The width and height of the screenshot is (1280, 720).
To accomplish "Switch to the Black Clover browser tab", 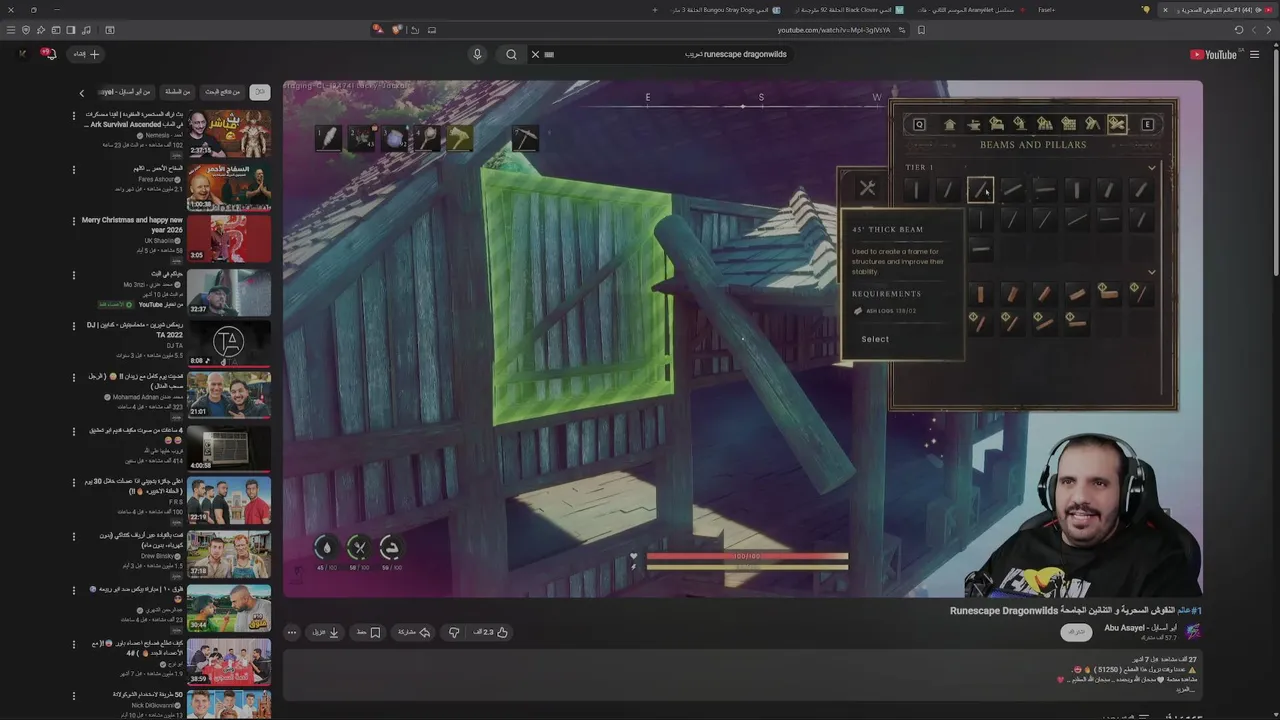I will tap(850, 10).
